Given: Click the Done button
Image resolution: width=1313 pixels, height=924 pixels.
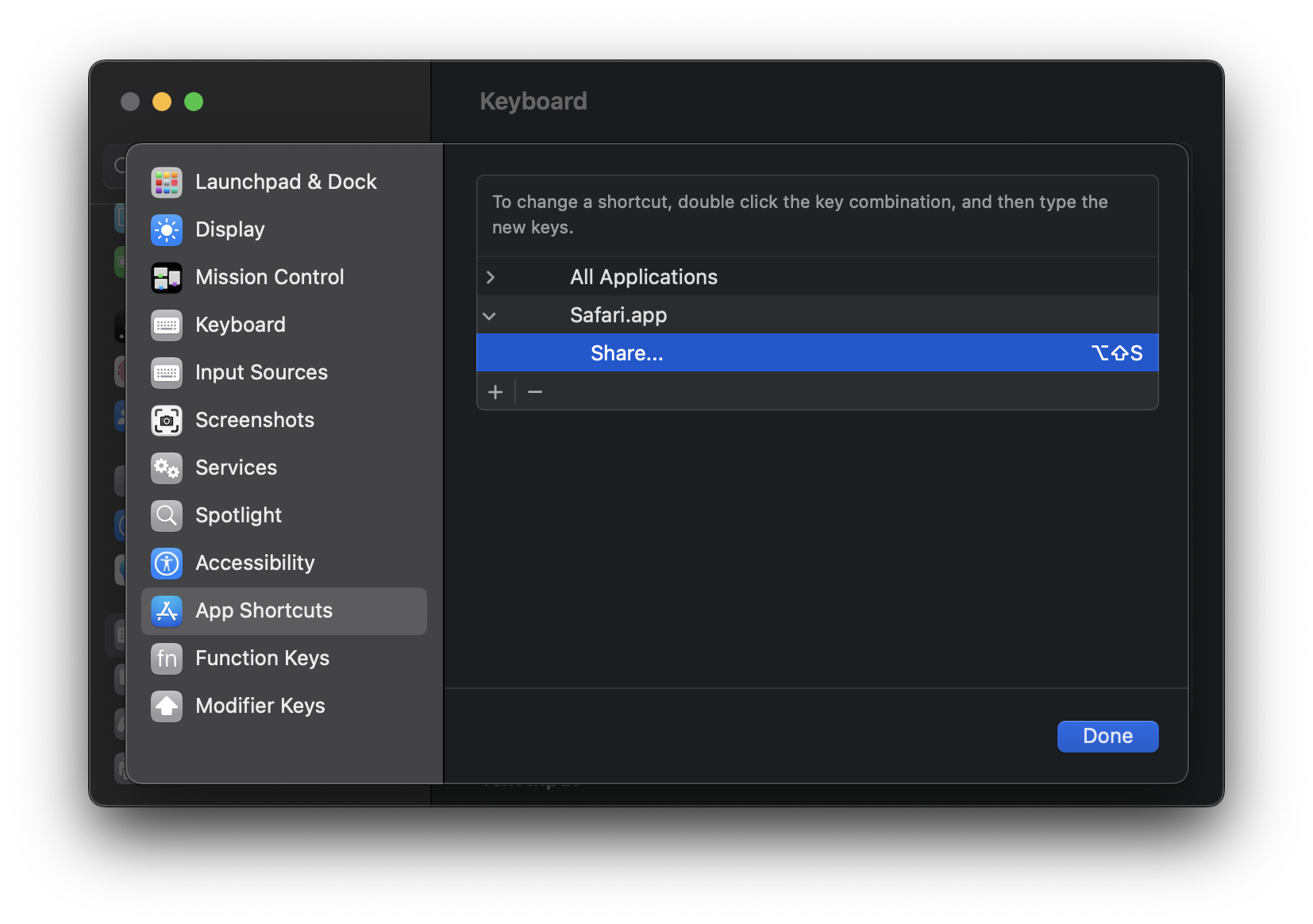Looking at the screenshot, I should click(x=1107, y=736).
